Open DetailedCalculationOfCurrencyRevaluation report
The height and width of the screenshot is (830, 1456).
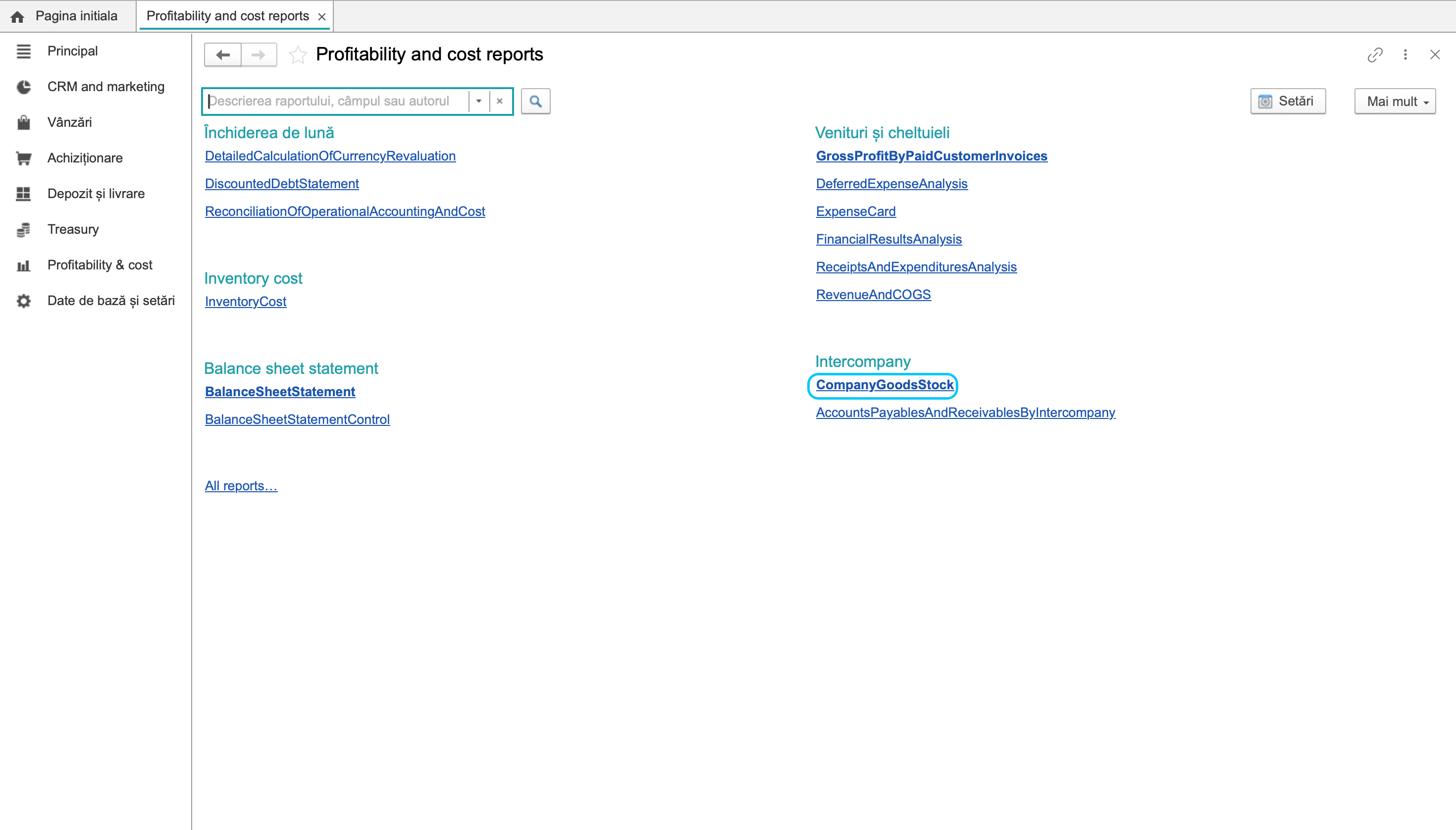(x=330, y=156)
